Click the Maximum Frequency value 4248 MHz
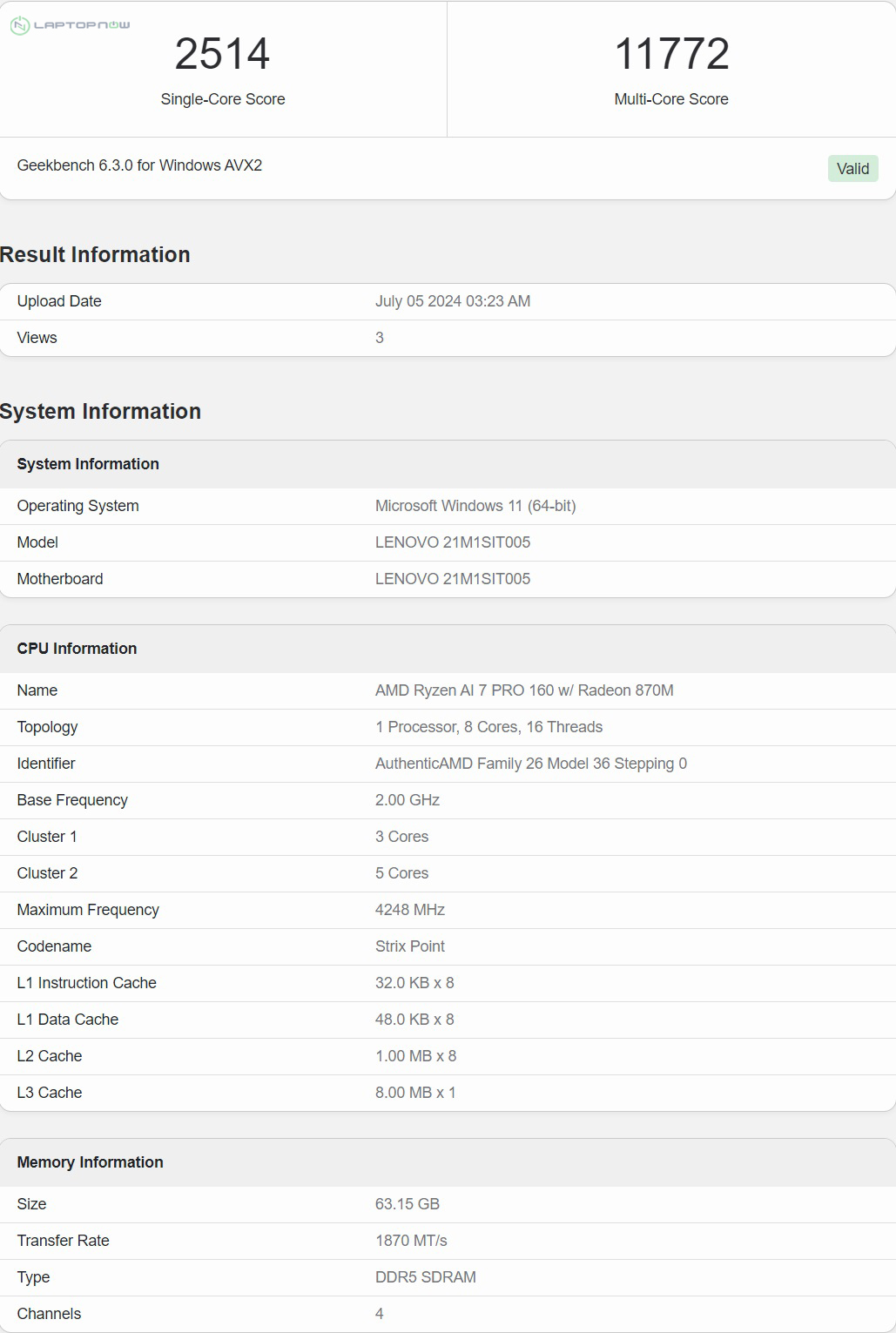Image resolution: width=896 pixels, height=1333 pixels. [409, 910]
